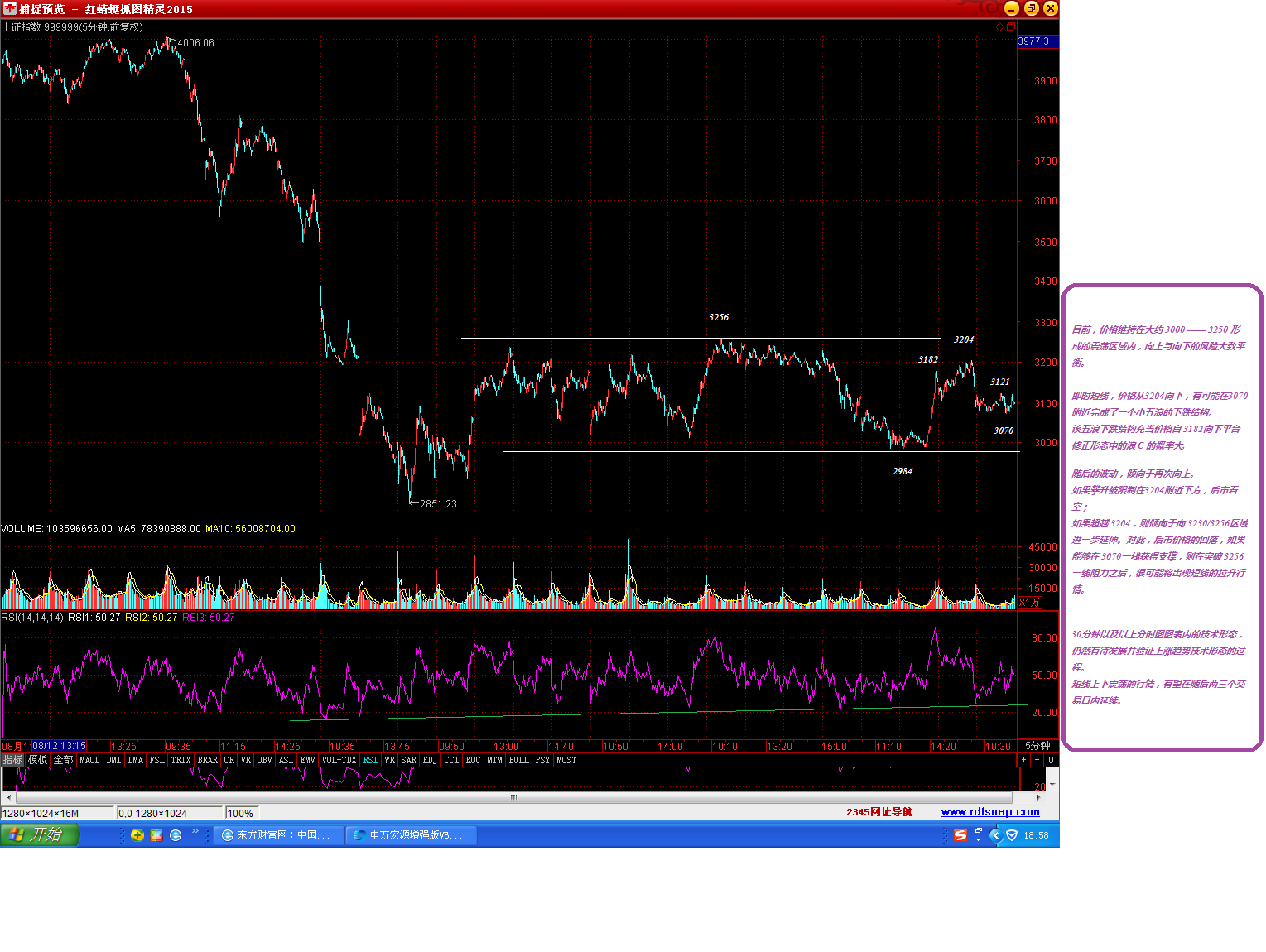Image resolution: width=1266 pixels, height=952 pixels.
Task: Select the BOLL indicator tab
Action: click(518, 760)
